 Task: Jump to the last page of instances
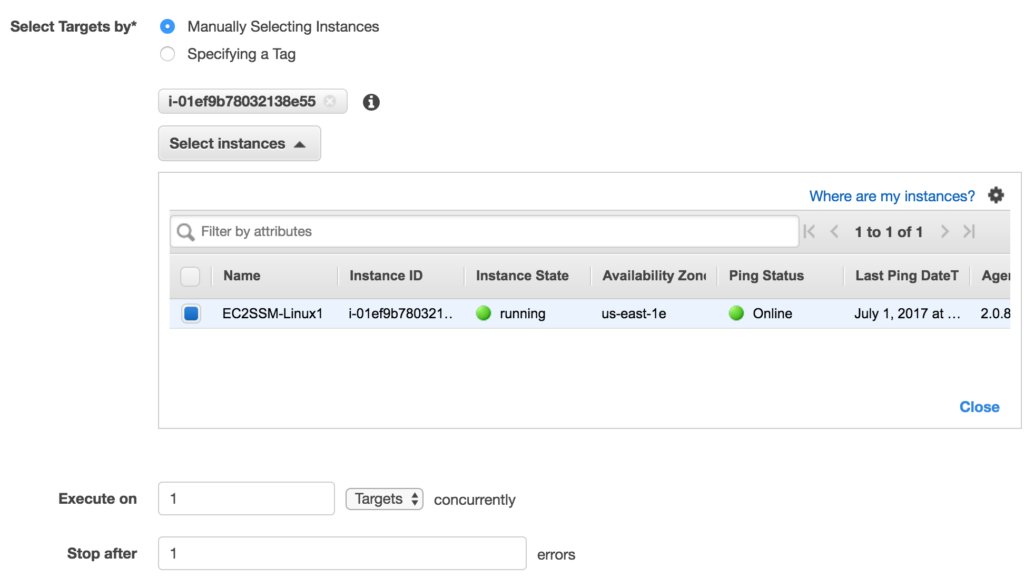pos(968,232)
